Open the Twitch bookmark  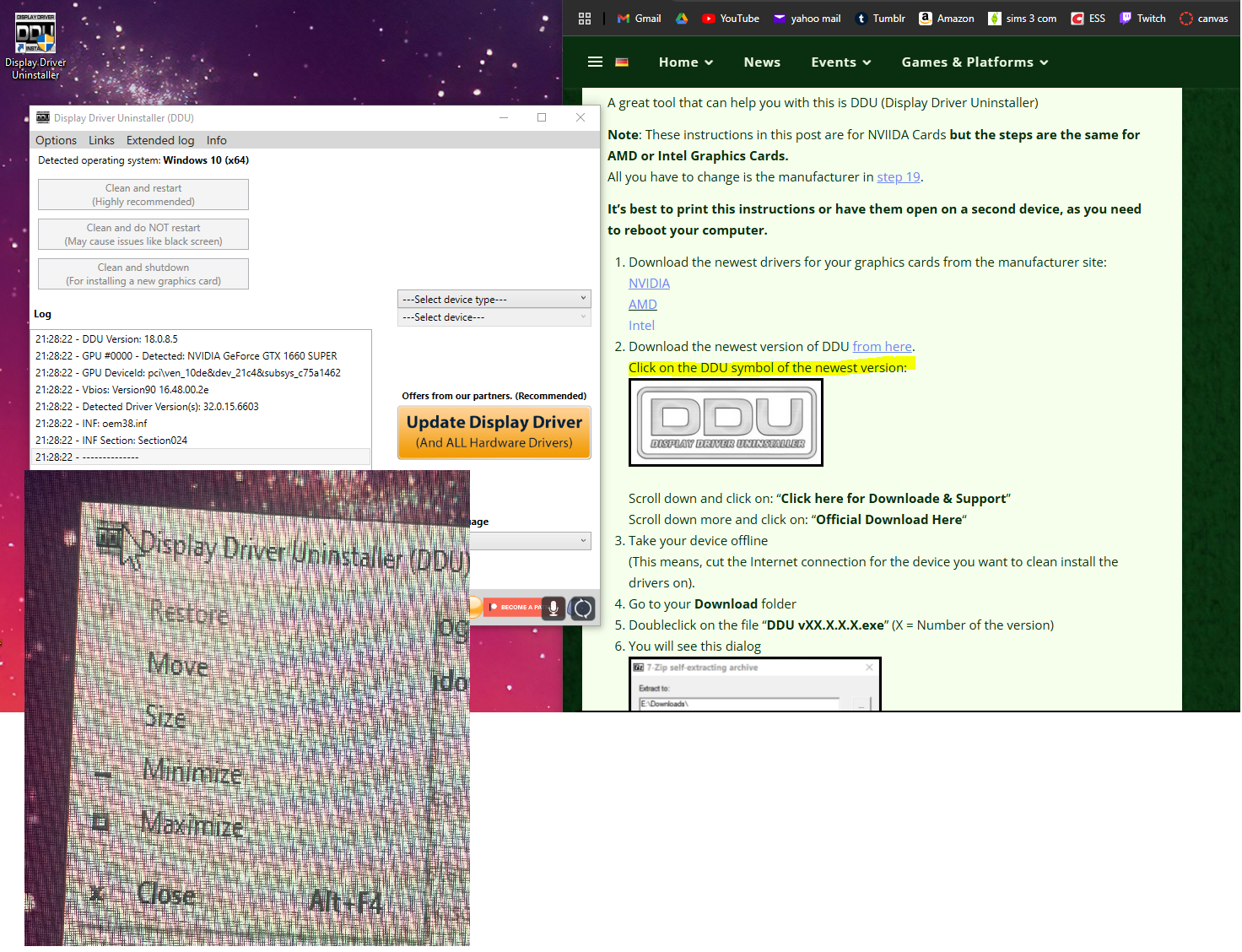(1142, 19)
